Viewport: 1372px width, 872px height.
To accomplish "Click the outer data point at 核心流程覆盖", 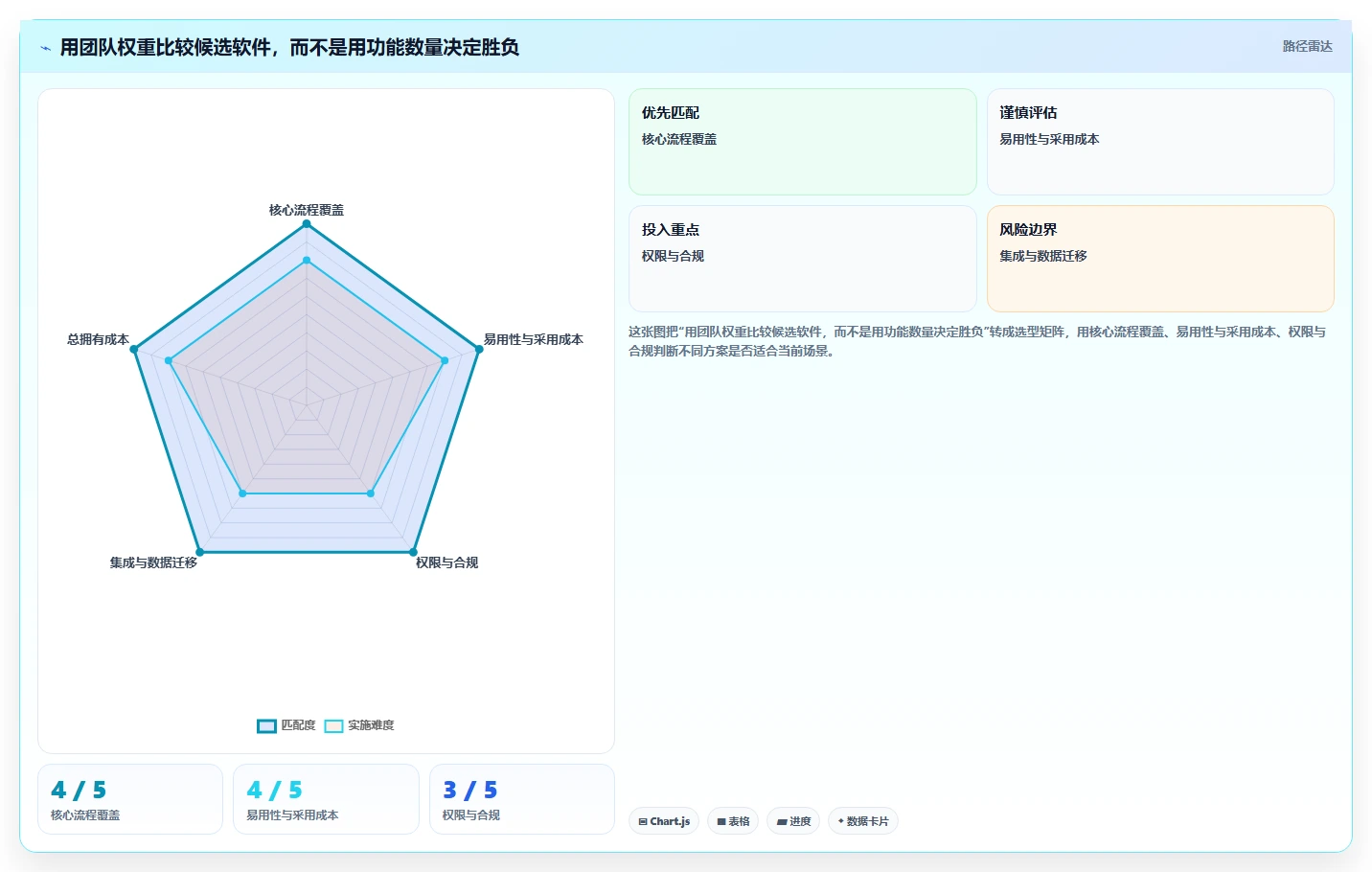I will click(x=307, y=224).
